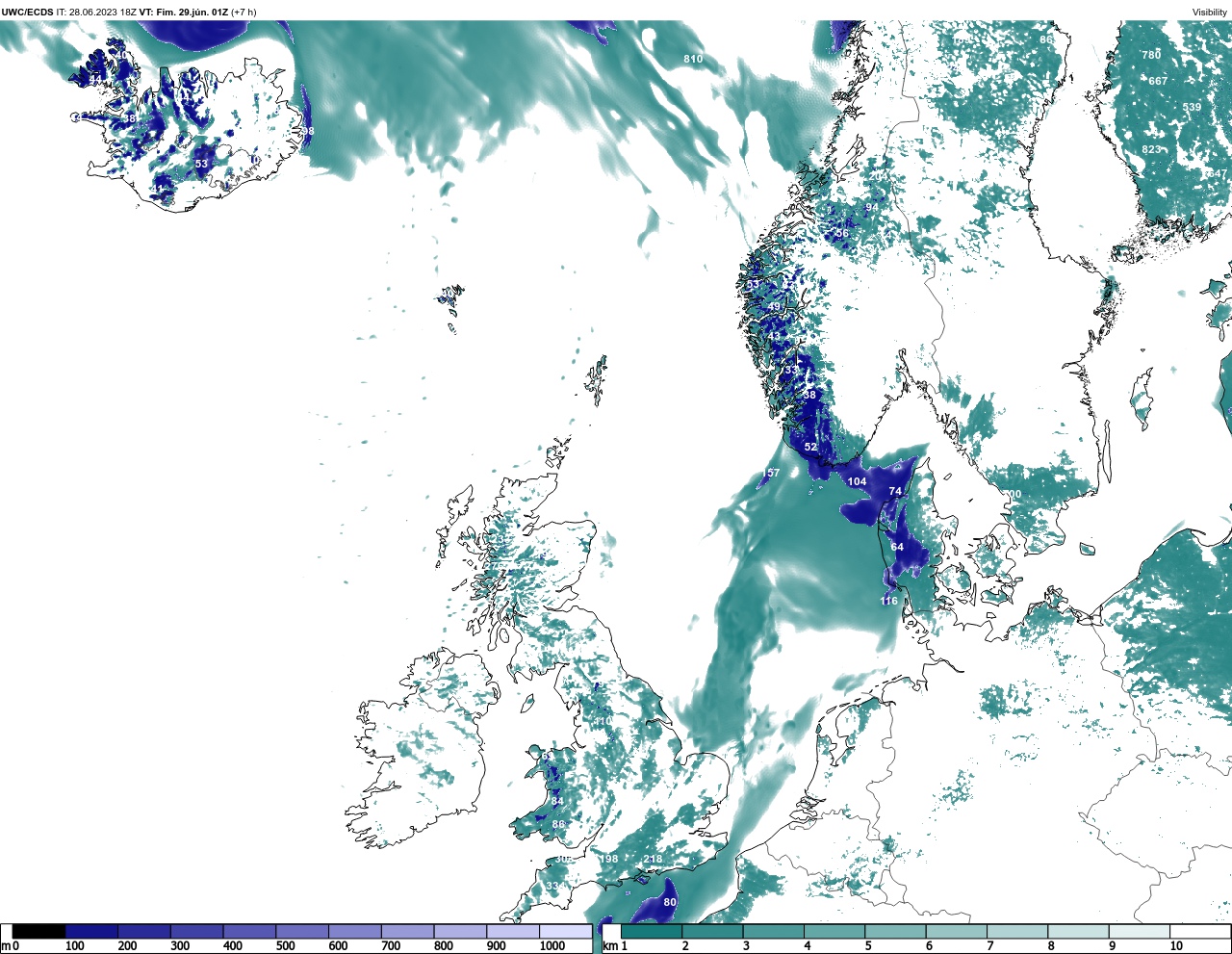Viewport: 1232px width, 954px height.
Task: Click the 'm' unit label on legend
Action: (x=5, y=946)
